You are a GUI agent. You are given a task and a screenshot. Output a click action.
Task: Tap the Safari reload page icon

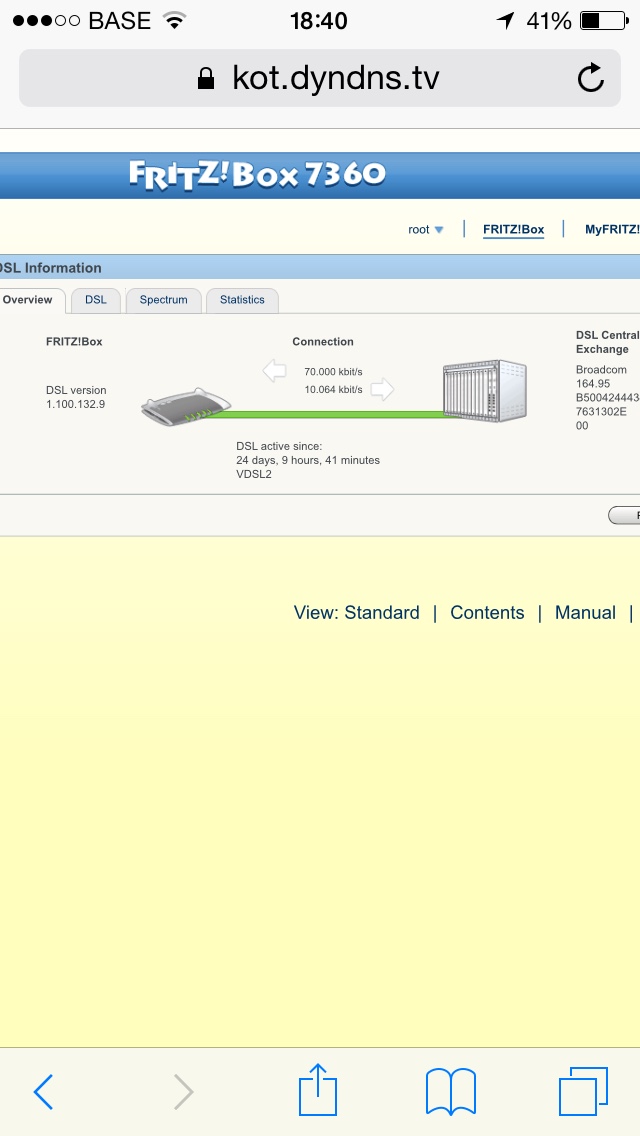point(591,78)
